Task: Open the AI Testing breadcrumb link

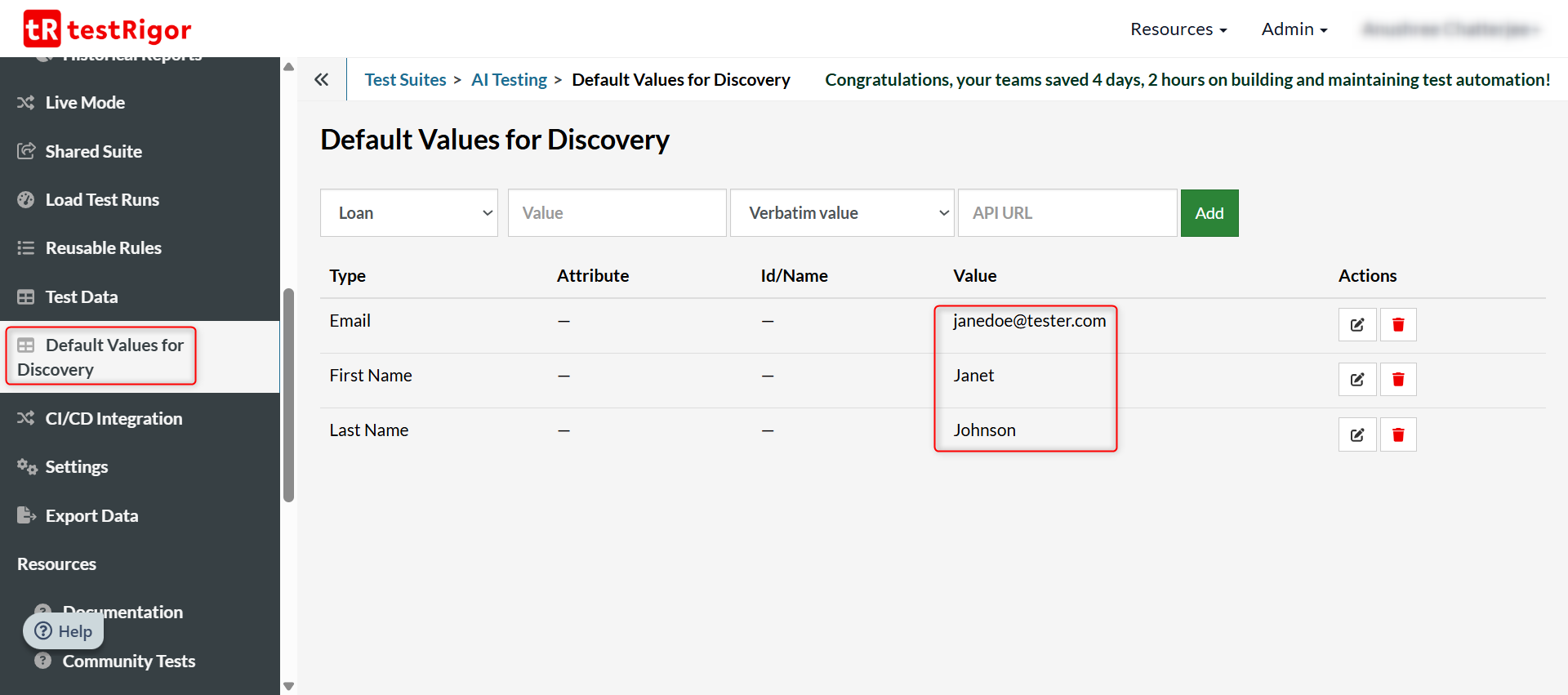Action: coord(509,80)
